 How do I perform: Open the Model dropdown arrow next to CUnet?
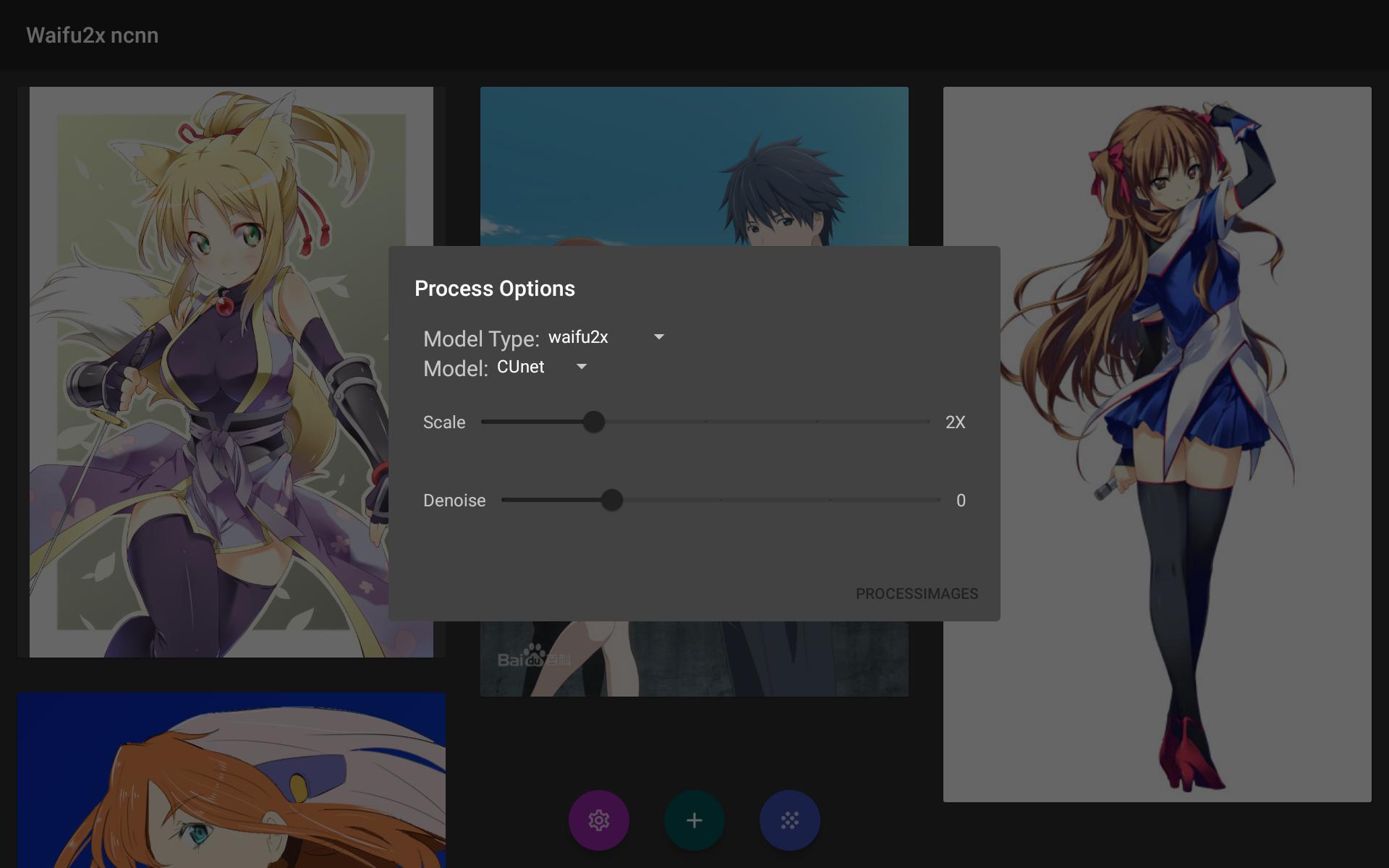[x=581, y=367]
